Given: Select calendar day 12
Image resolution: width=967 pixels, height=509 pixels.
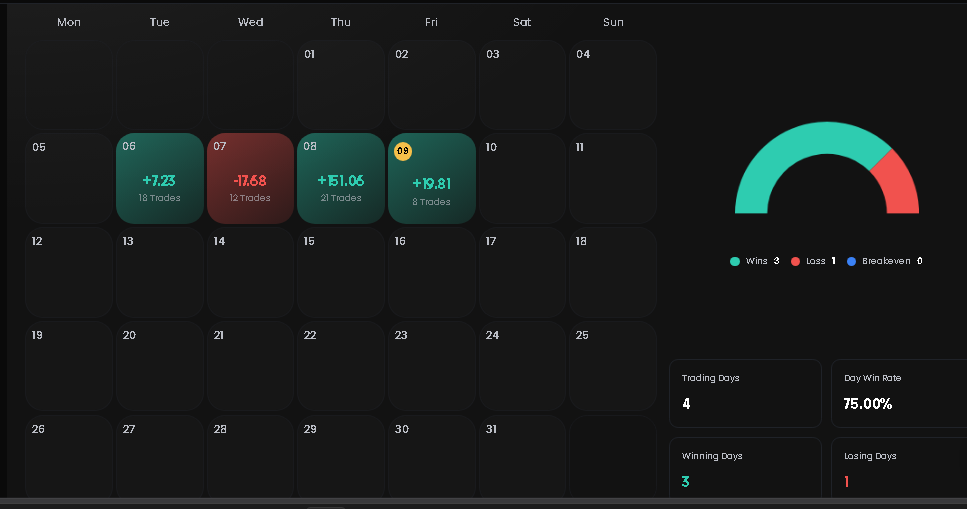Looking at the screenshot, I should click(69, 272).
